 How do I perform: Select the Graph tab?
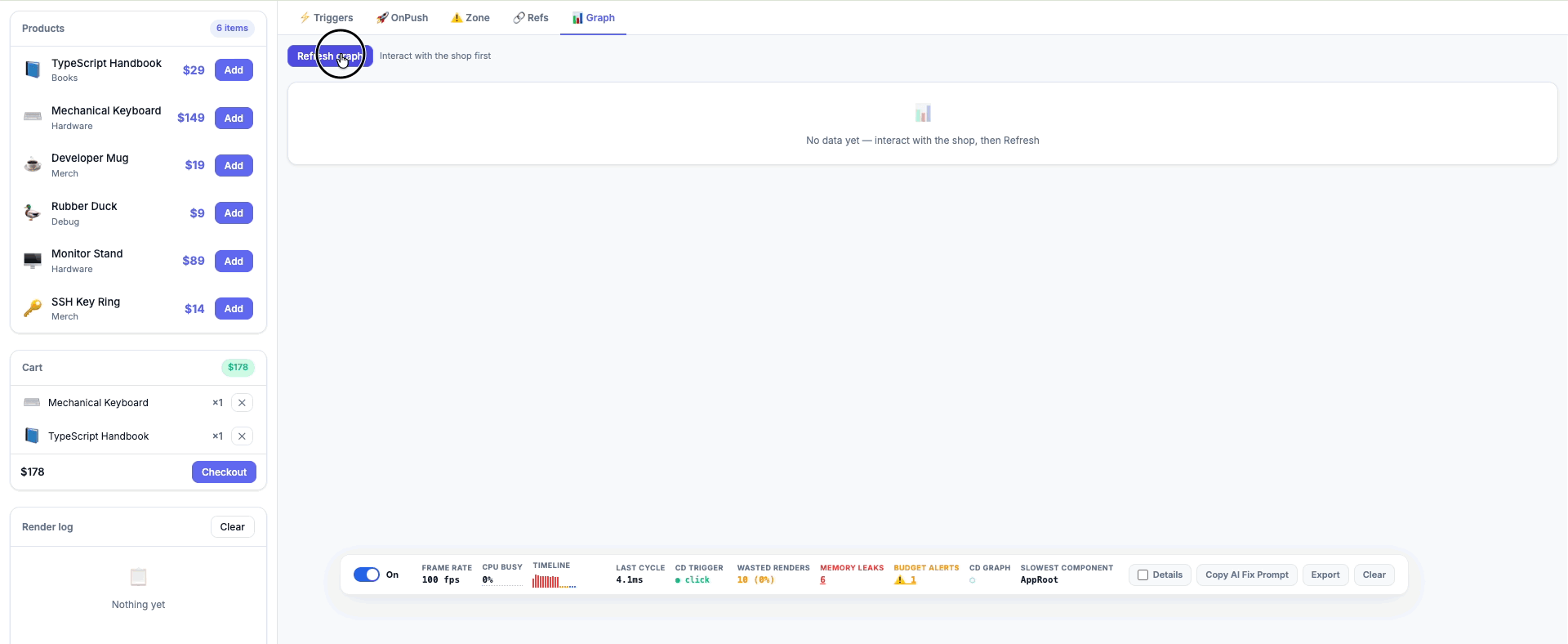point(593,17)
